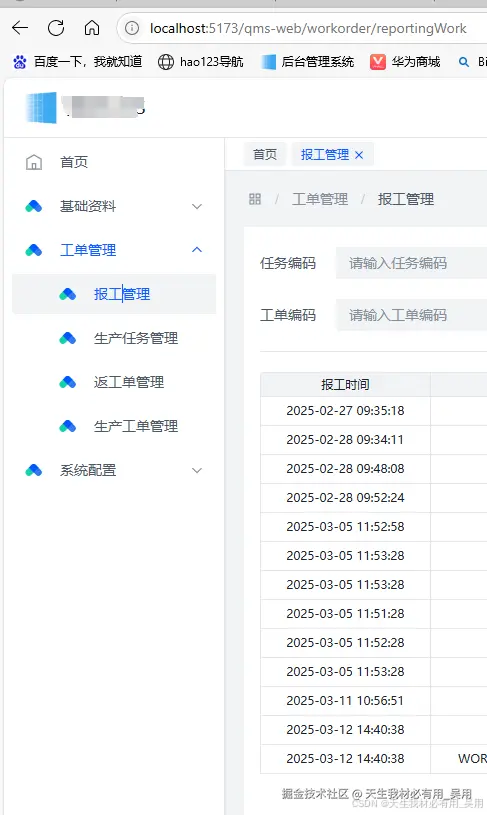The image size is (487, 815).
Task: Click 报工时间 column header
Action: pyautogui.click(x=345, y=385)
